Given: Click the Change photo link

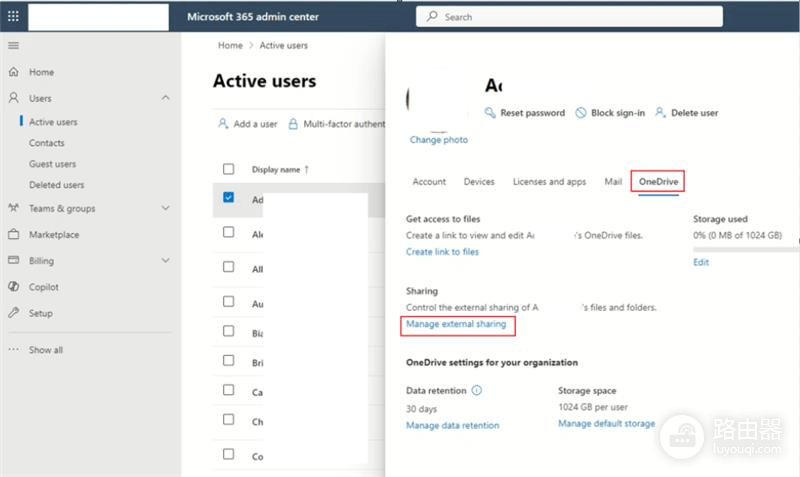Looking at the screenshot, I should coord(439,139).
